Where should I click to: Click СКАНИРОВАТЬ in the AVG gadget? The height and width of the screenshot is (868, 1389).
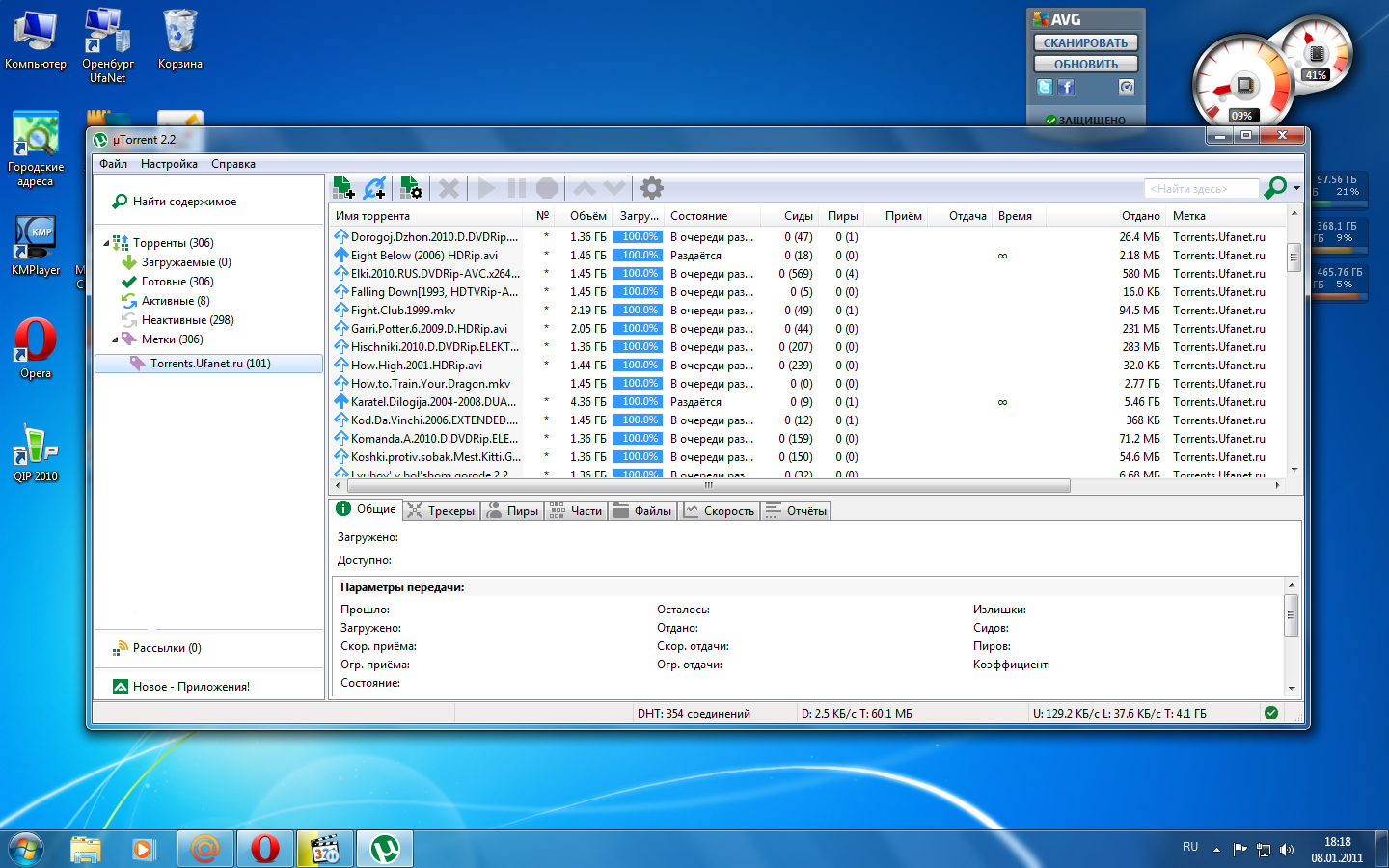click(x=1085, y=42)
